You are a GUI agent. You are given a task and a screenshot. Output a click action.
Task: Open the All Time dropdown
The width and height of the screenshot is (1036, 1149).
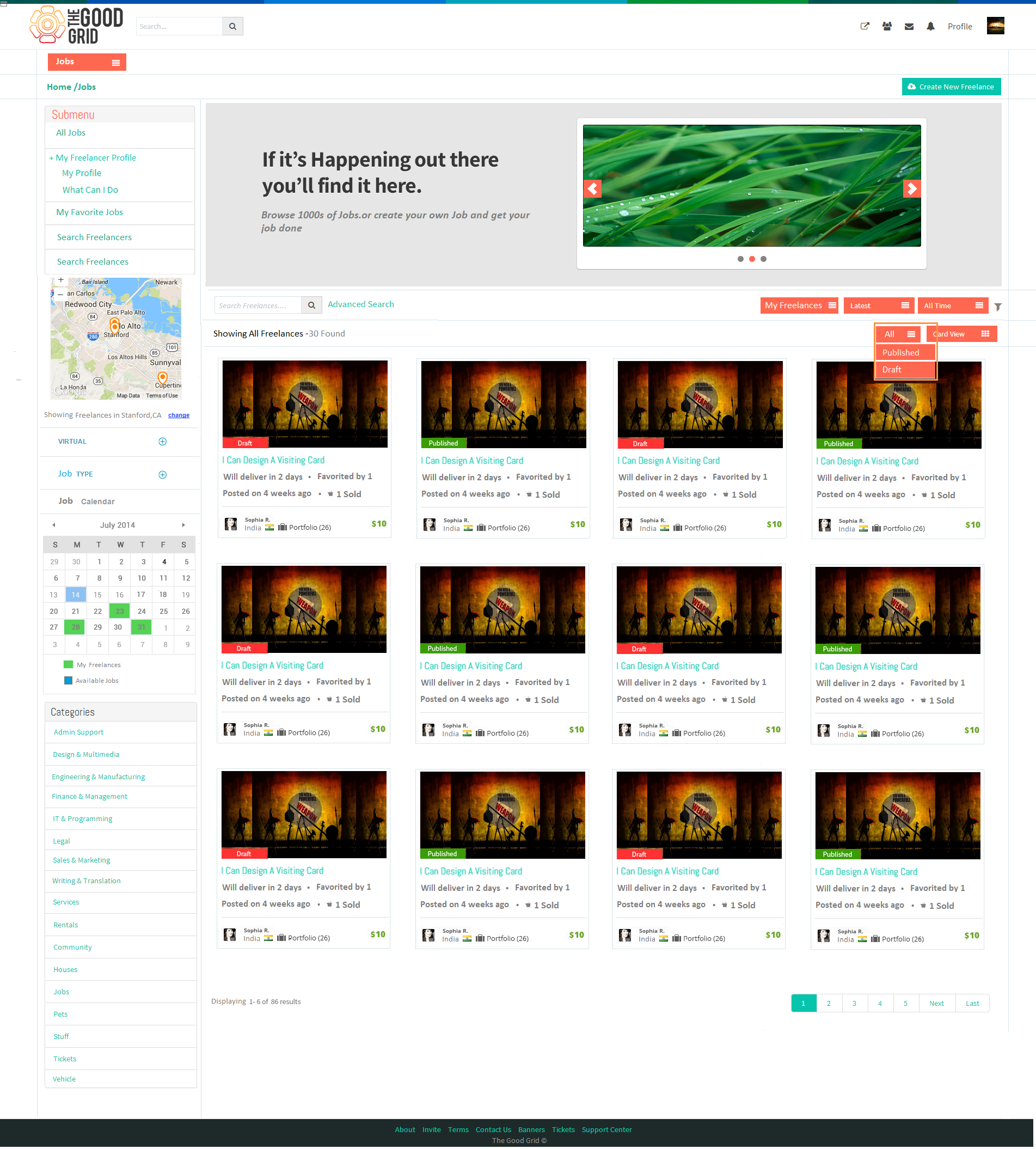point(953,305)
